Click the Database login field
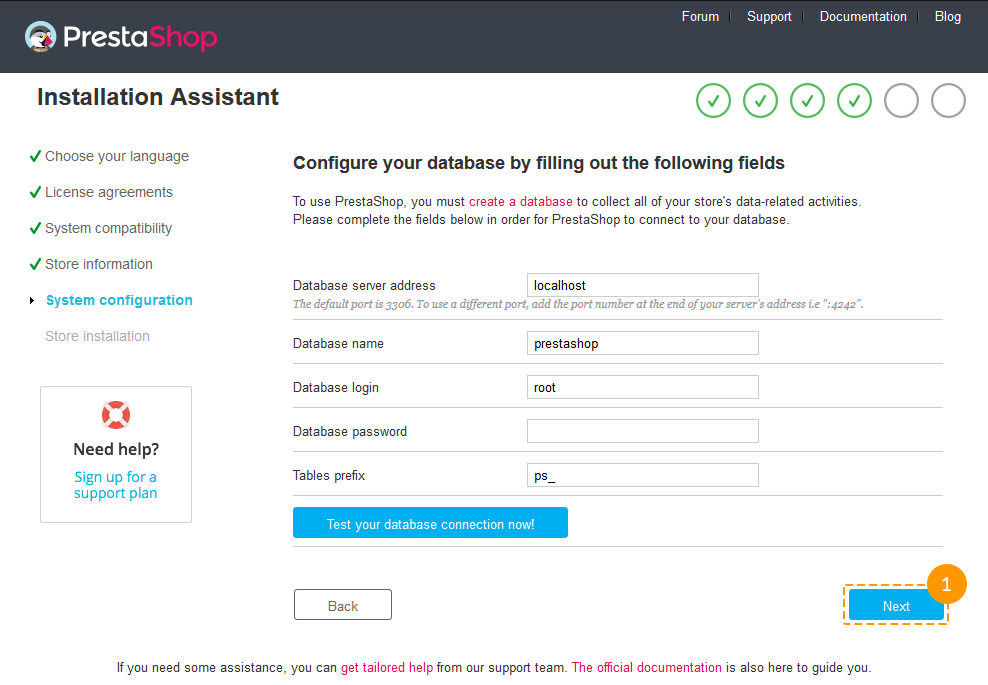The width and height of the screenshot is (988, 685). 643,387
